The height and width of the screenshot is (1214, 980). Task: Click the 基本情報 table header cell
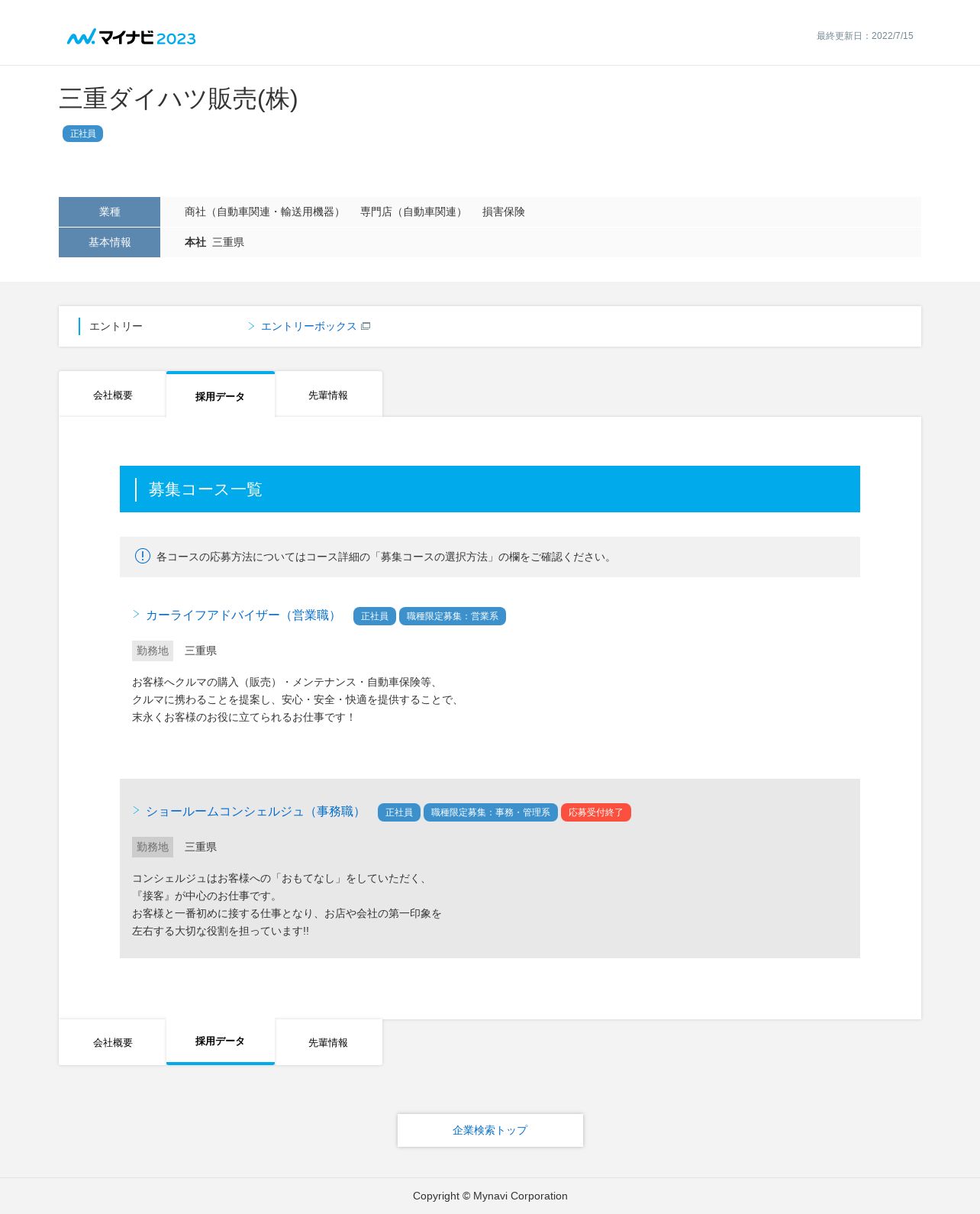109,242
